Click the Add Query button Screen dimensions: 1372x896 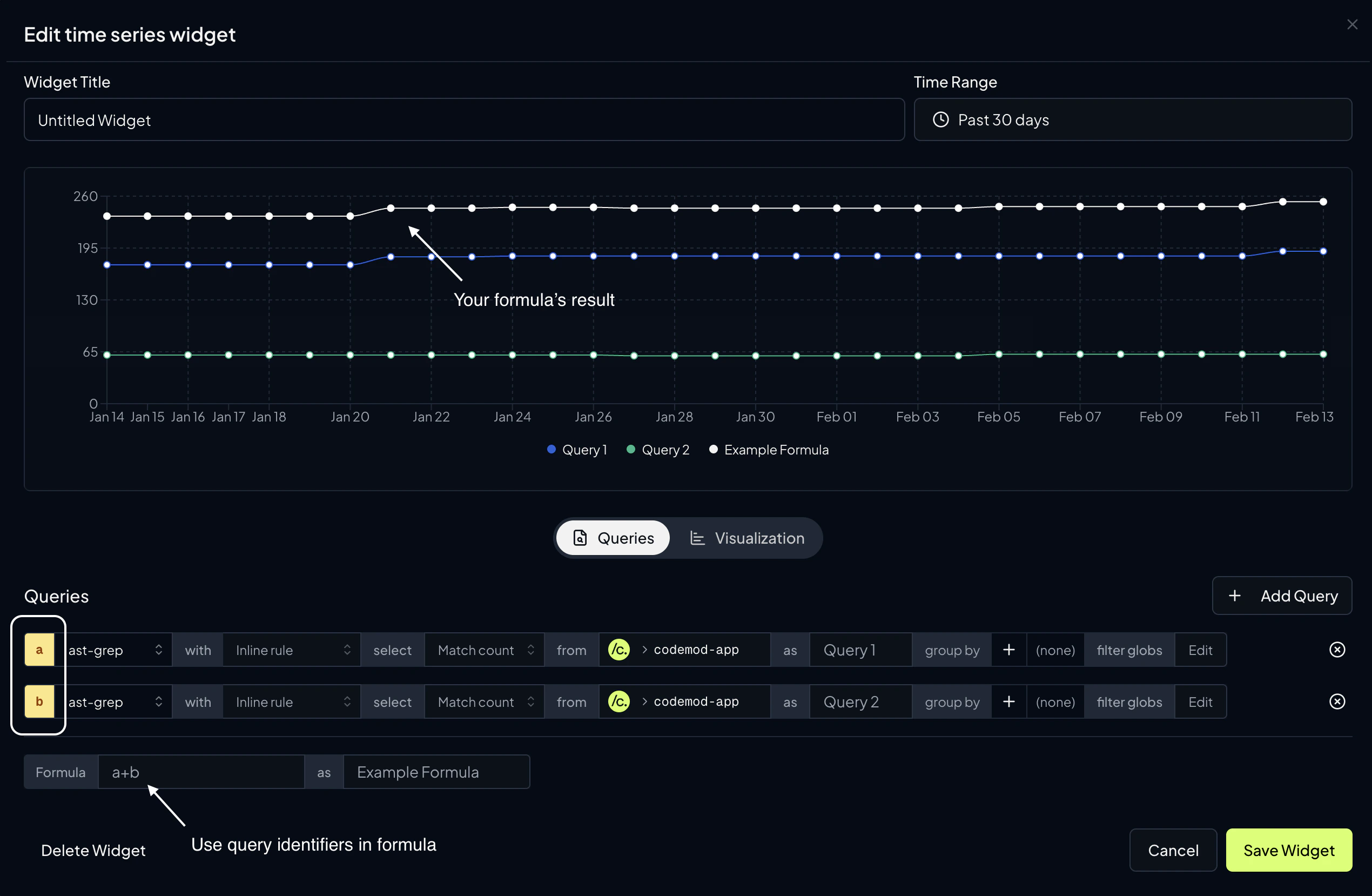pyautogui.click(x=1281, y=596)
